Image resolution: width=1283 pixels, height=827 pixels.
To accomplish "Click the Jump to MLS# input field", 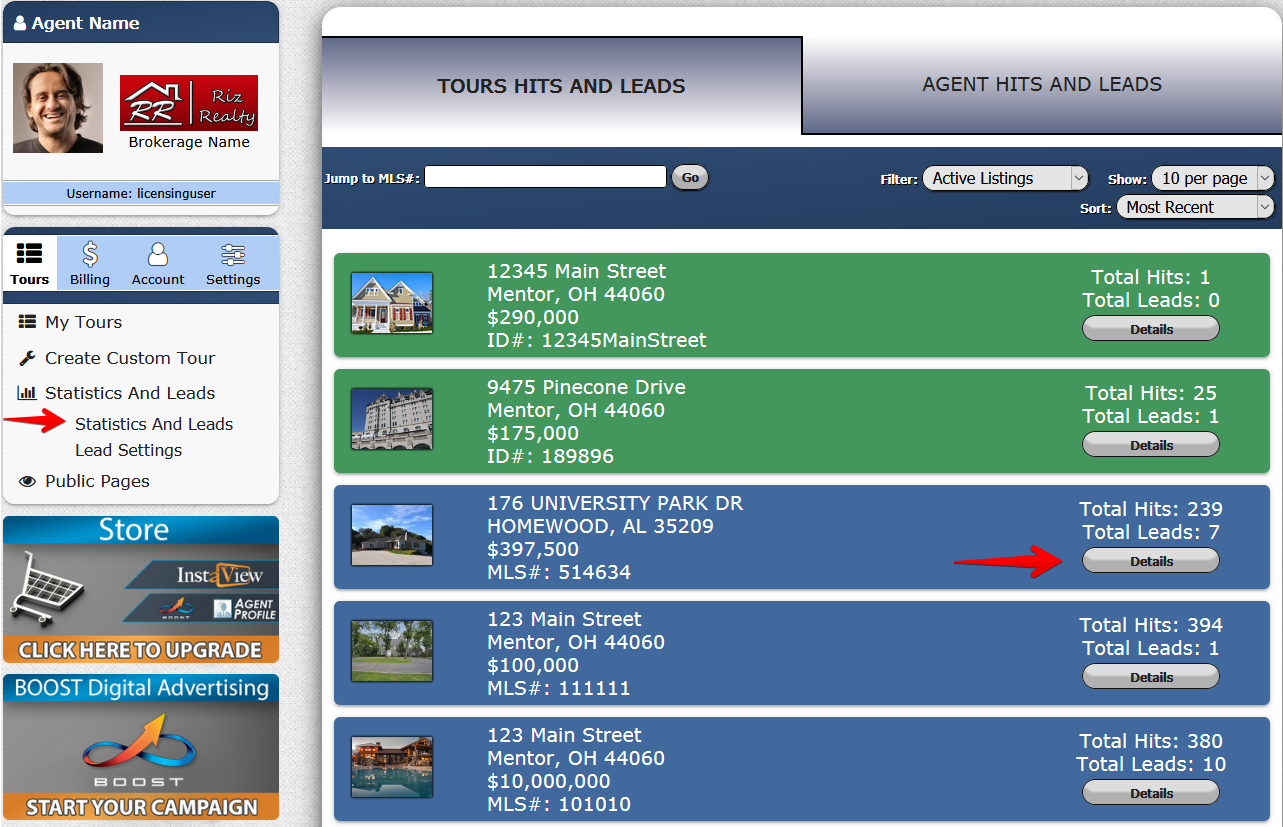I will (x=545, y=177).
